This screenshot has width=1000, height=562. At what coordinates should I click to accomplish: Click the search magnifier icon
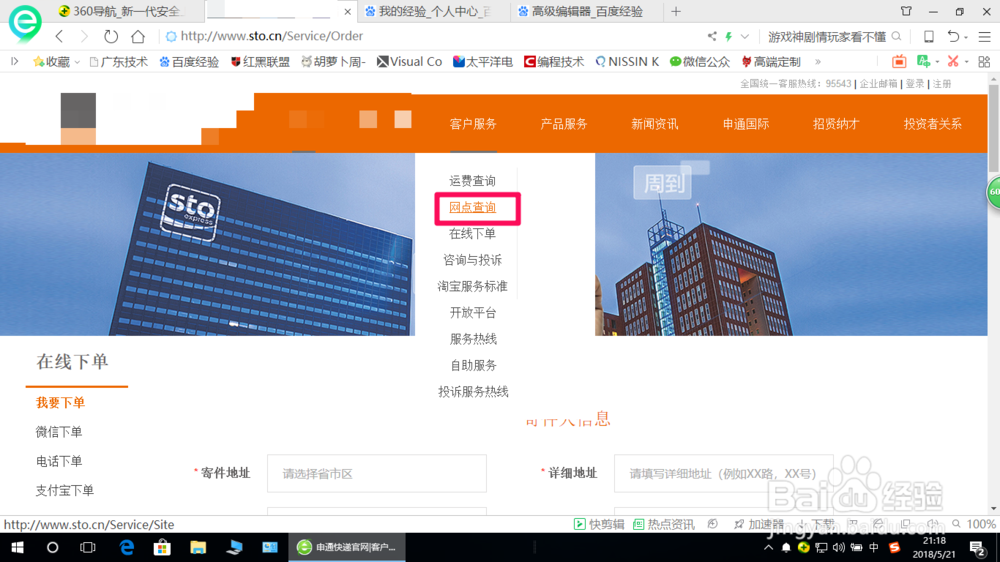(896, 36)
